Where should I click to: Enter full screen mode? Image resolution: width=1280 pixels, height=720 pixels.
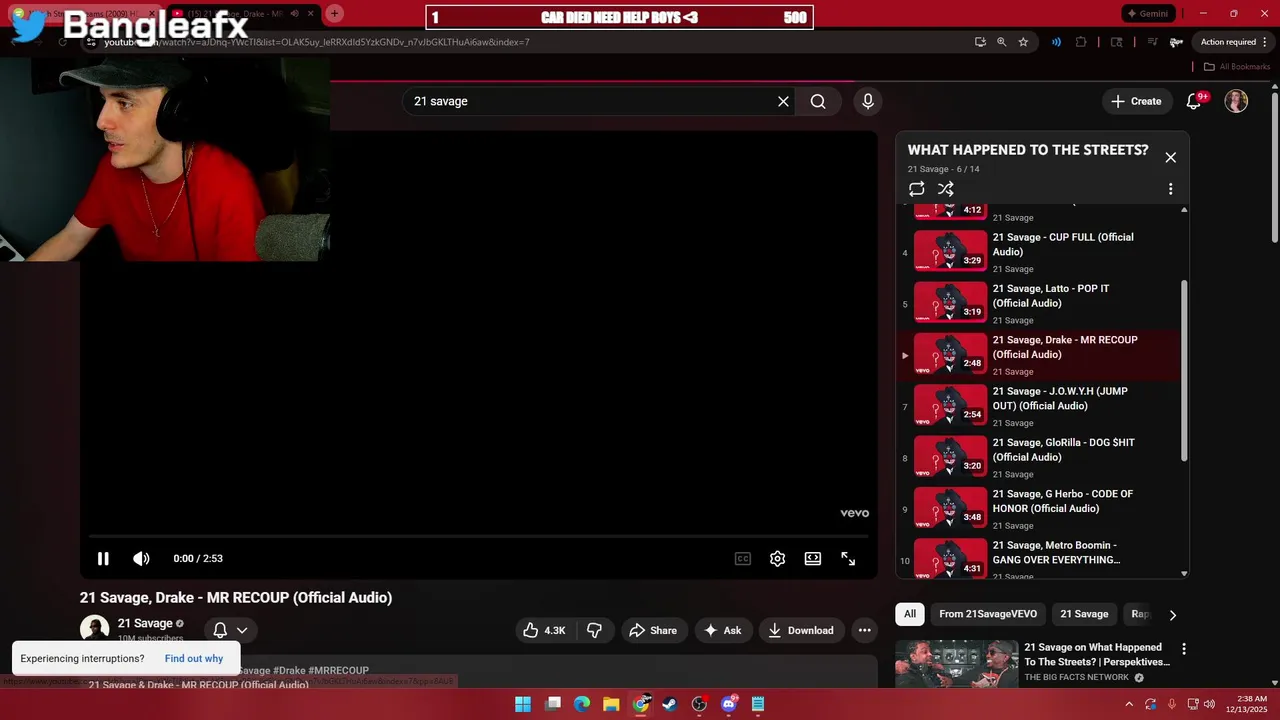848,559
